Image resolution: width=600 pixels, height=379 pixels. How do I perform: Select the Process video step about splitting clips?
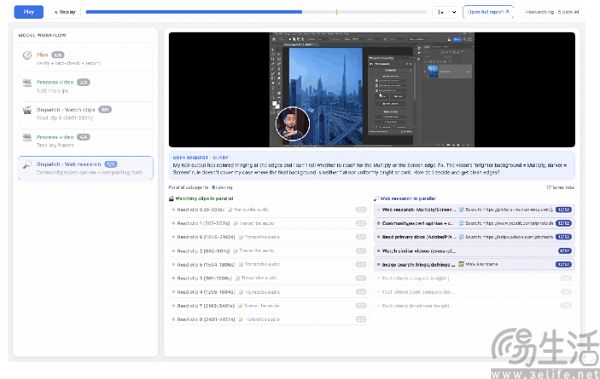coord(85,86)
